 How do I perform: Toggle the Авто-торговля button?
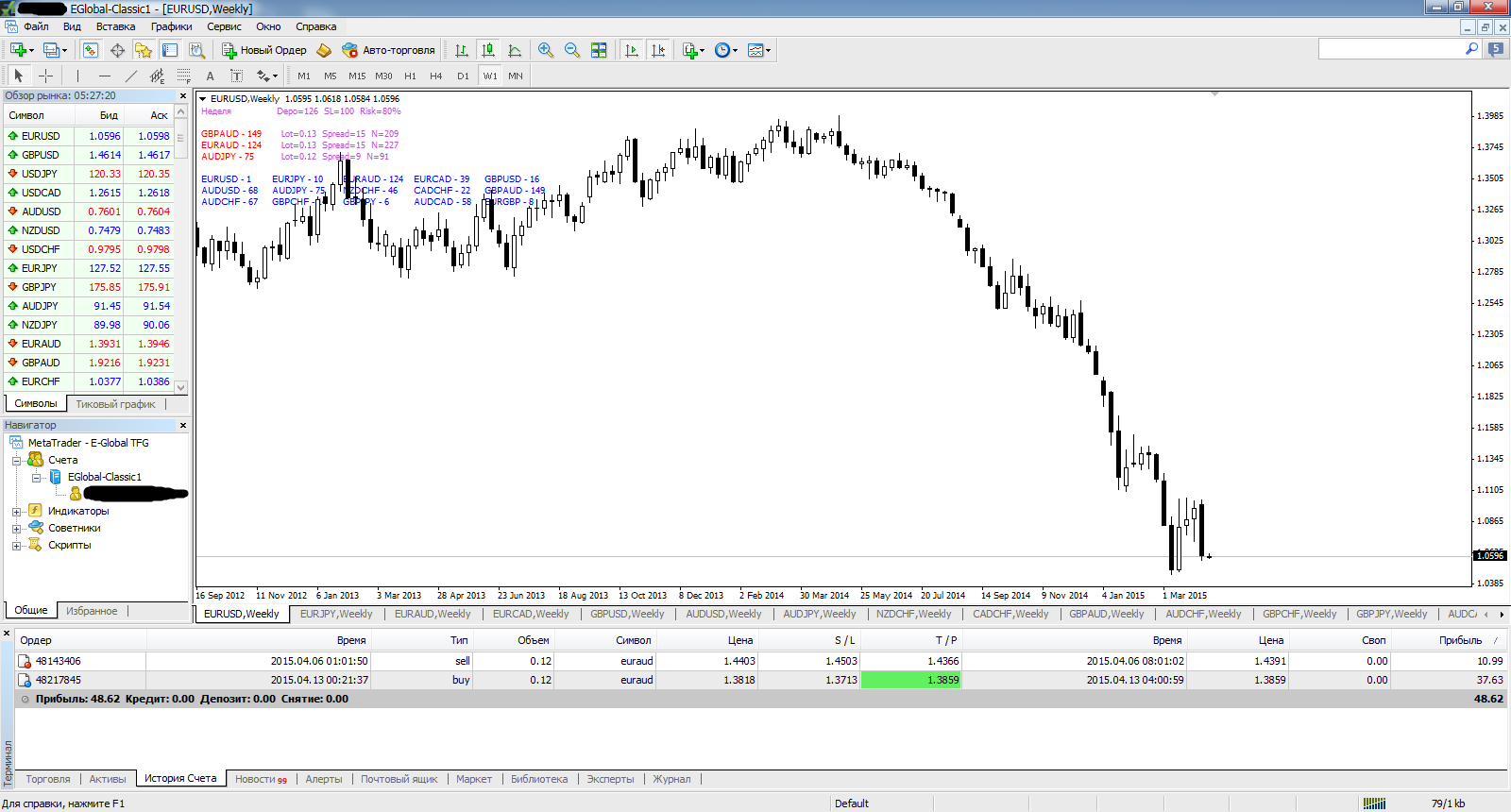389,50
